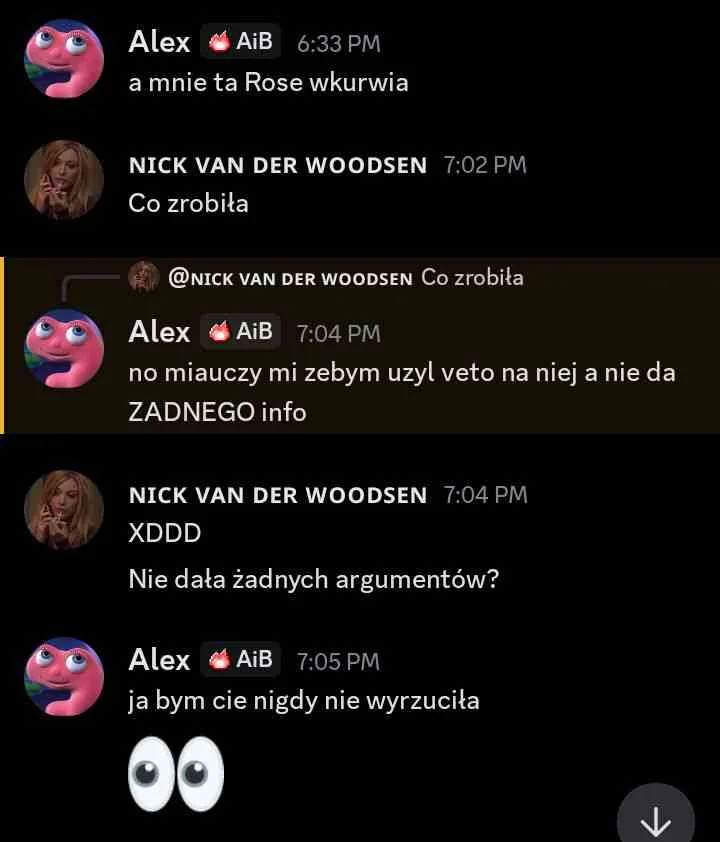Image resolution: width=720 pixels, height=842 pixels.
Task: Click the eyes emoji in Alex's message
Action: tap(176, 773)
